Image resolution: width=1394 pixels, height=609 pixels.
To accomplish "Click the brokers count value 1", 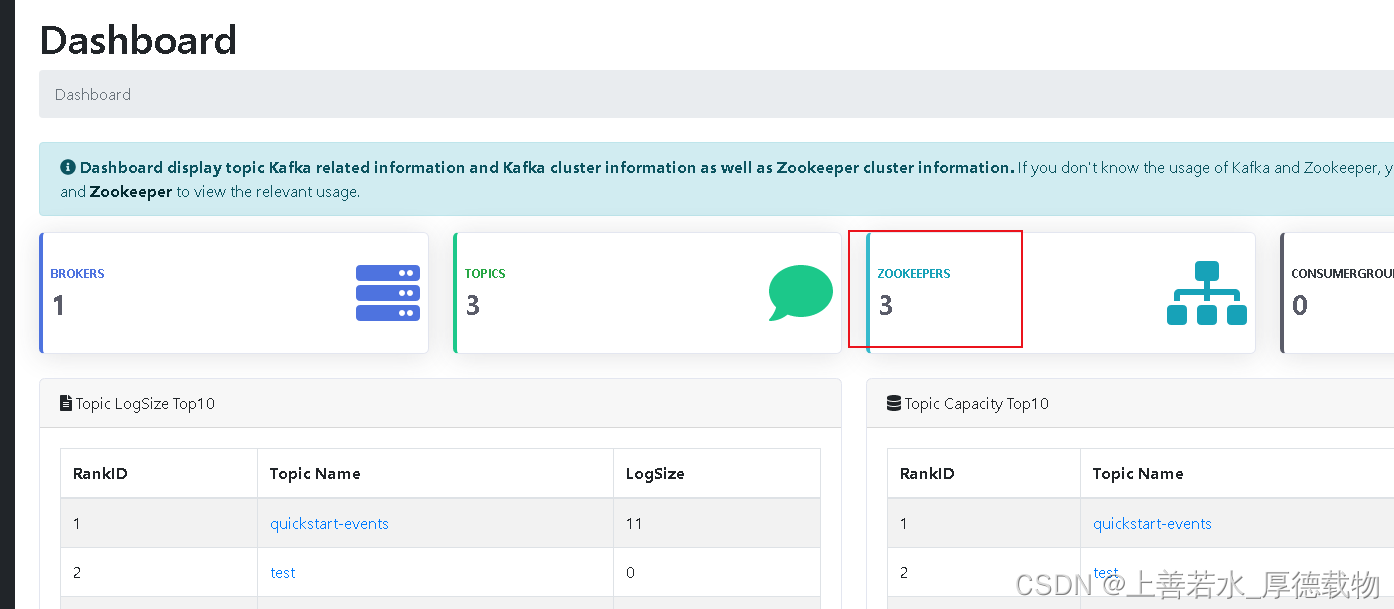I will click(58, 305).
